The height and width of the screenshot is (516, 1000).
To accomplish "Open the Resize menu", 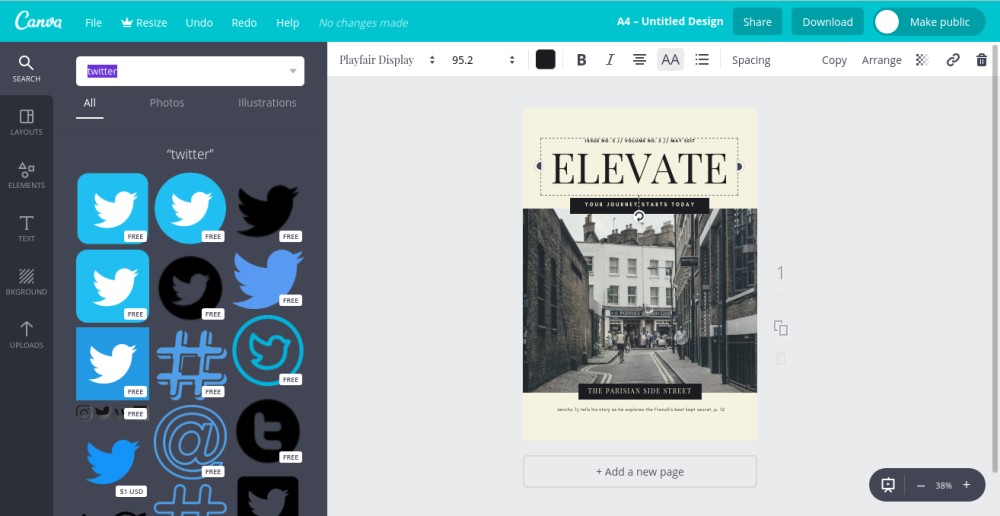I will pos(144,22).
